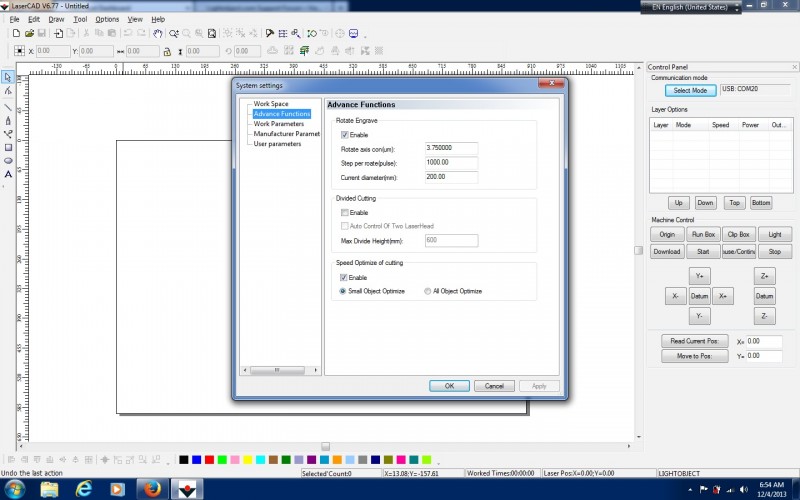800x500 pixels.
Task: Select the Line drawing tool
Action: pos(8,105)
